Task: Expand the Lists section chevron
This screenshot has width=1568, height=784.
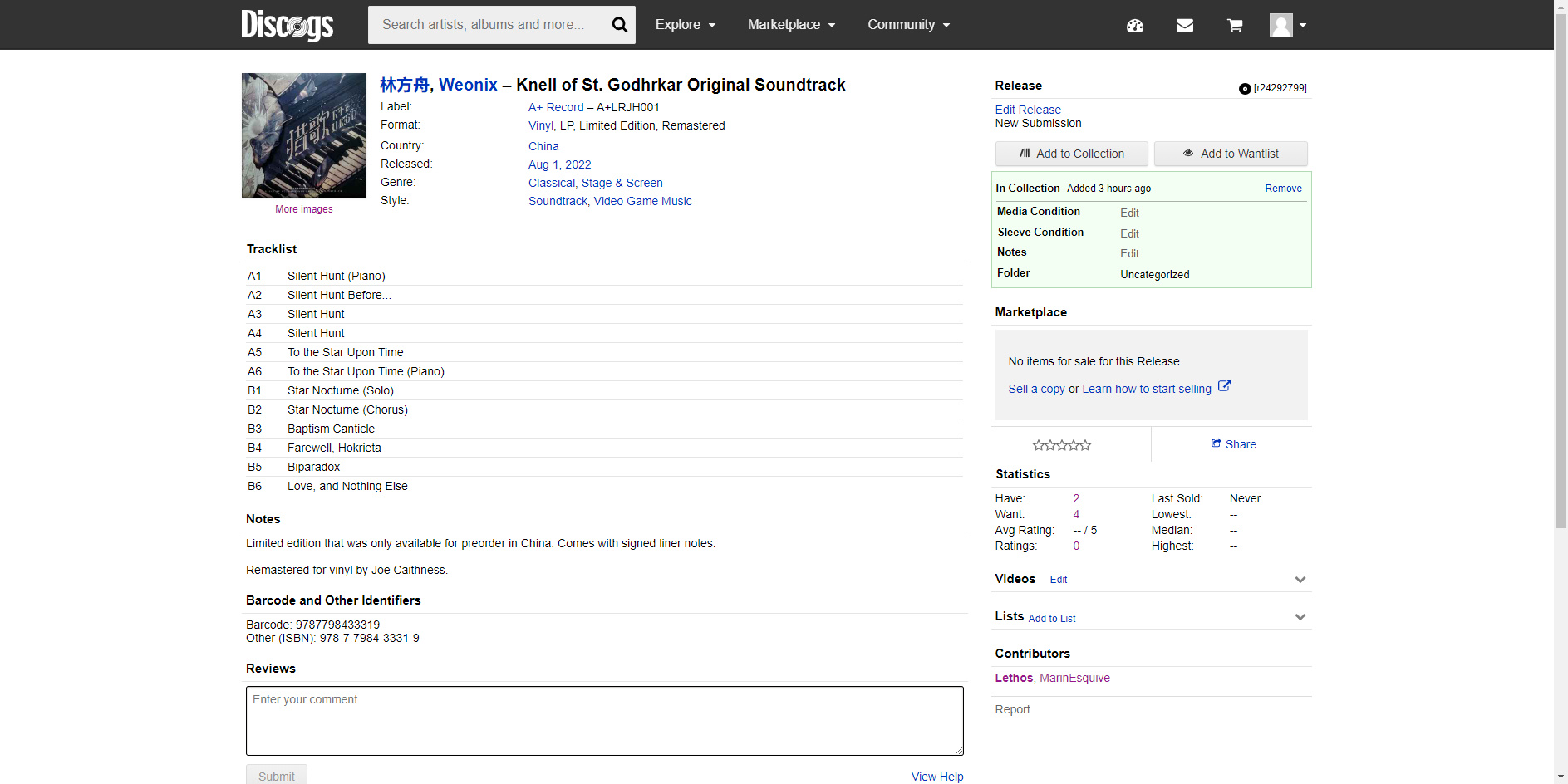Action: click(x=1300, y=617)
